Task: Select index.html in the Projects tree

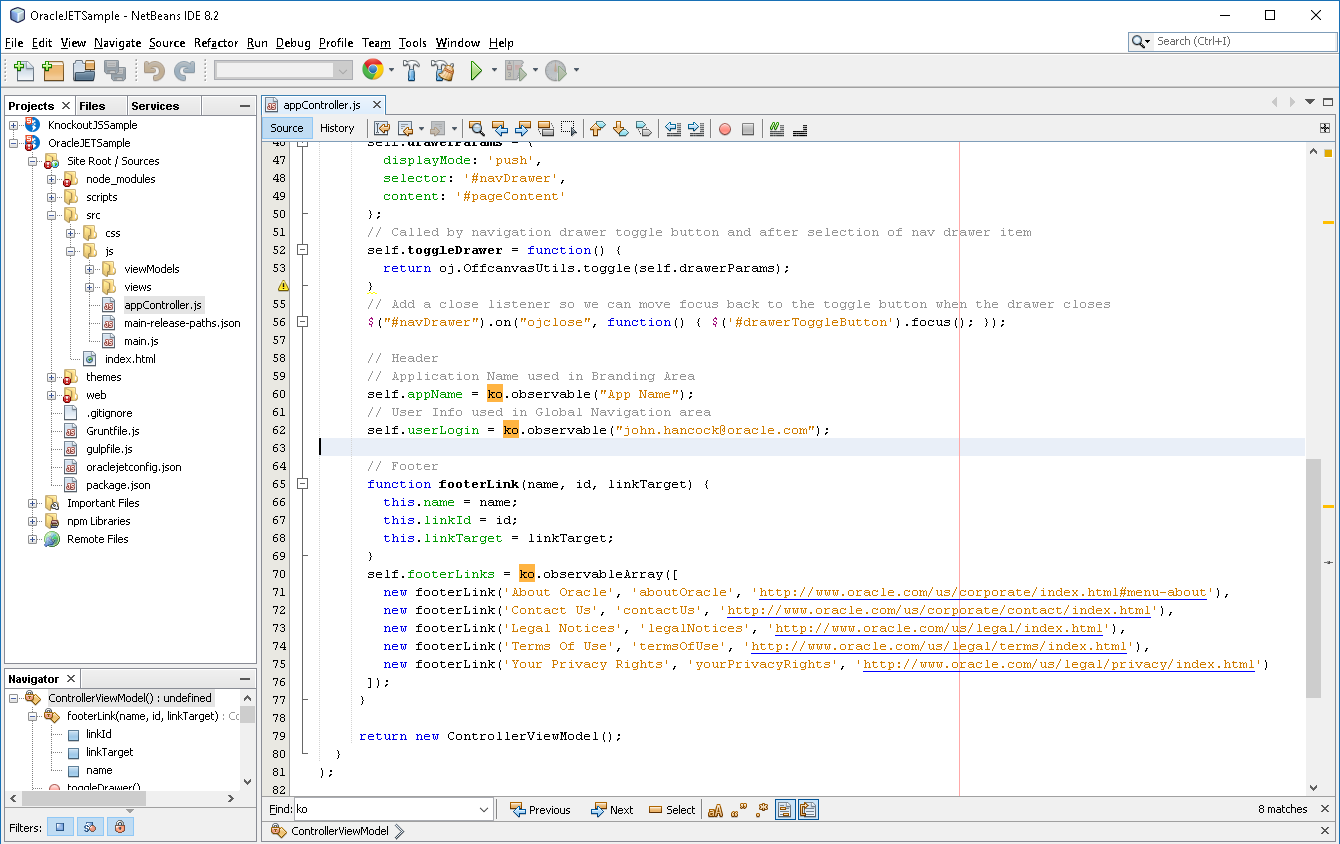Action: [x=130, y=359]
